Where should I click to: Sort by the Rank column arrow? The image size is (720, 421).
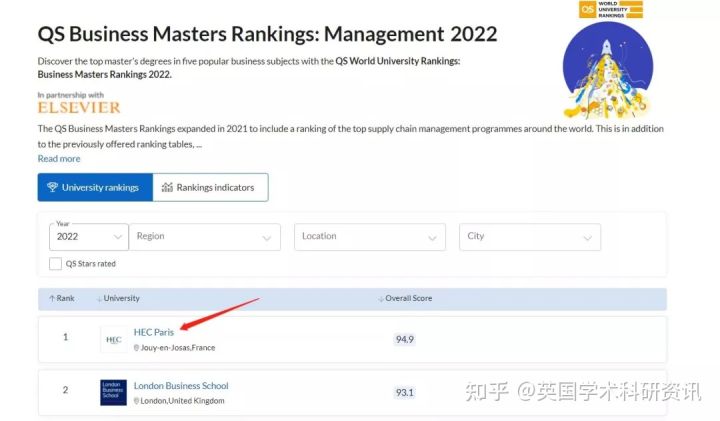coord(51,298)
